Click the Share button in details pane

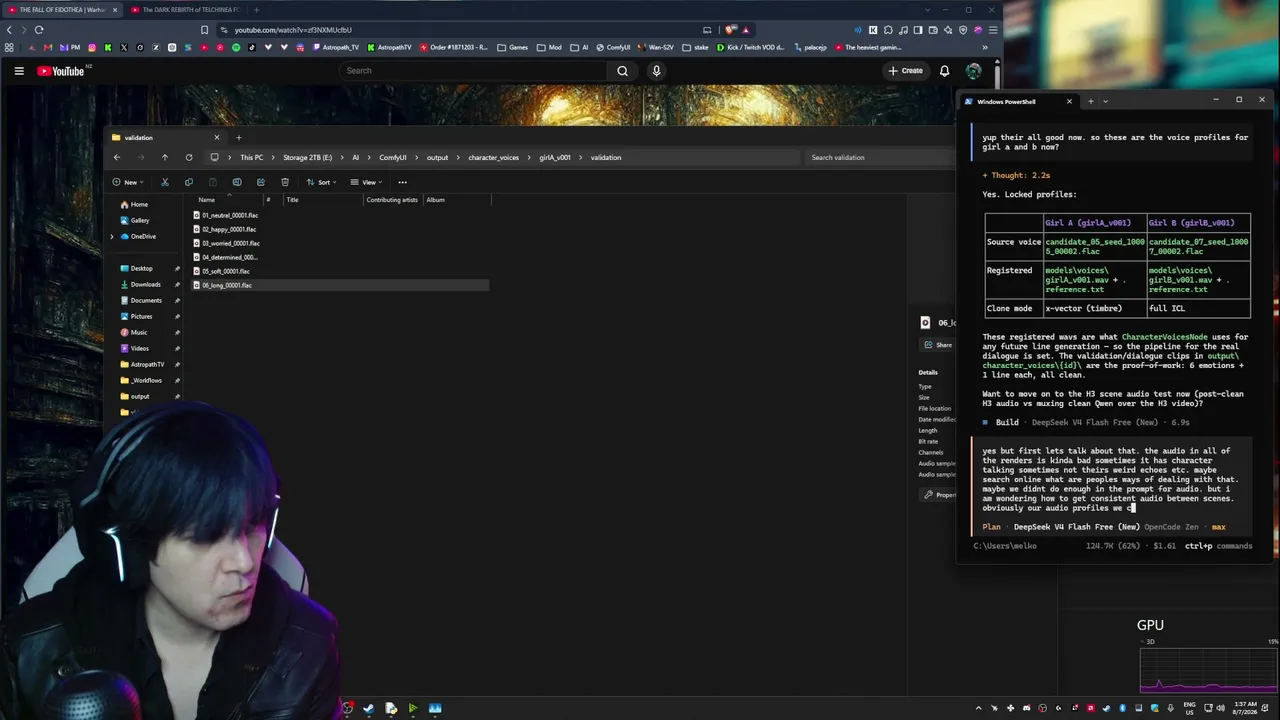938,345
